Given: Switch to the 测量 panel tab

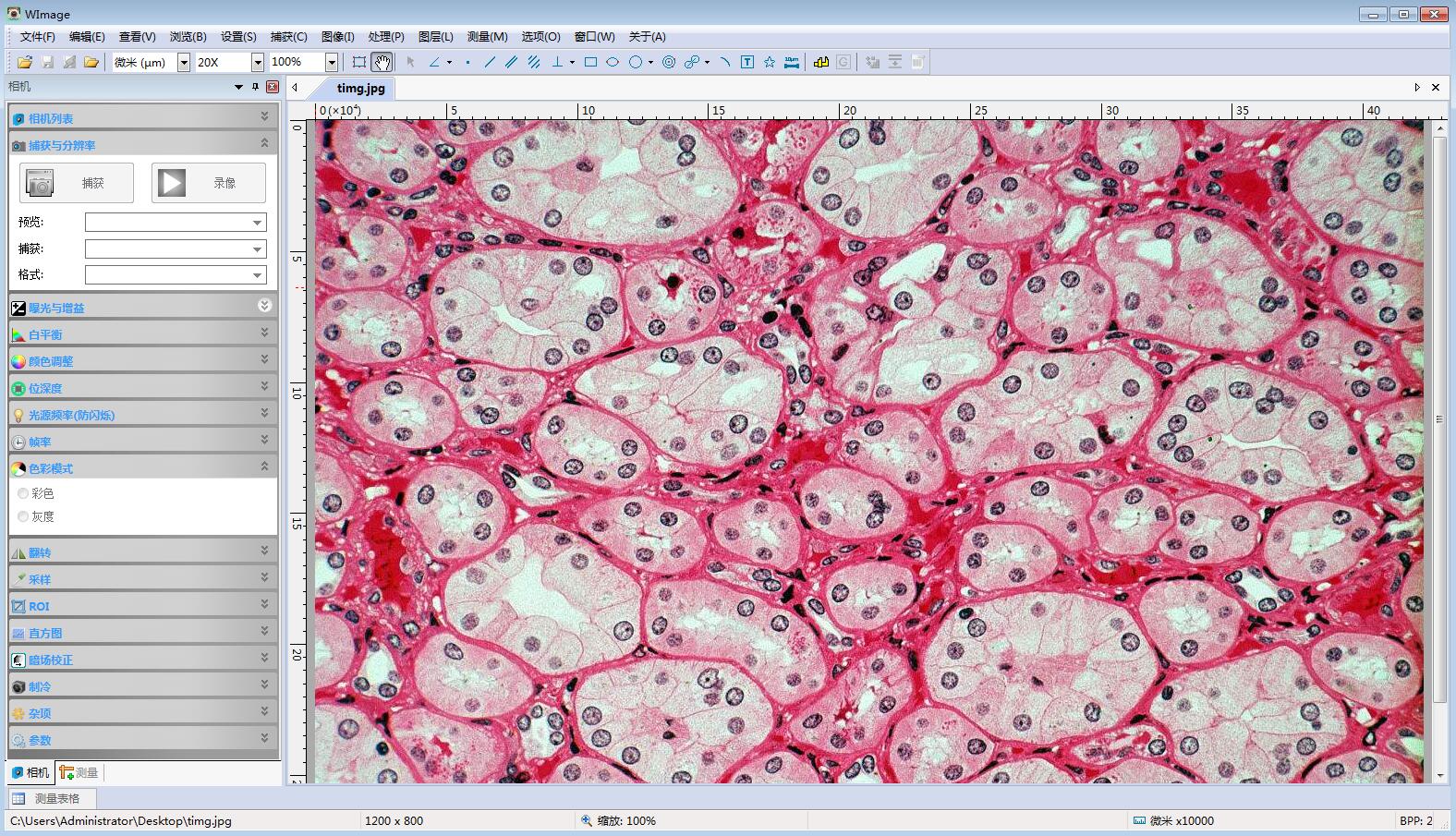Looking at the screenshot, I should 79,772.
